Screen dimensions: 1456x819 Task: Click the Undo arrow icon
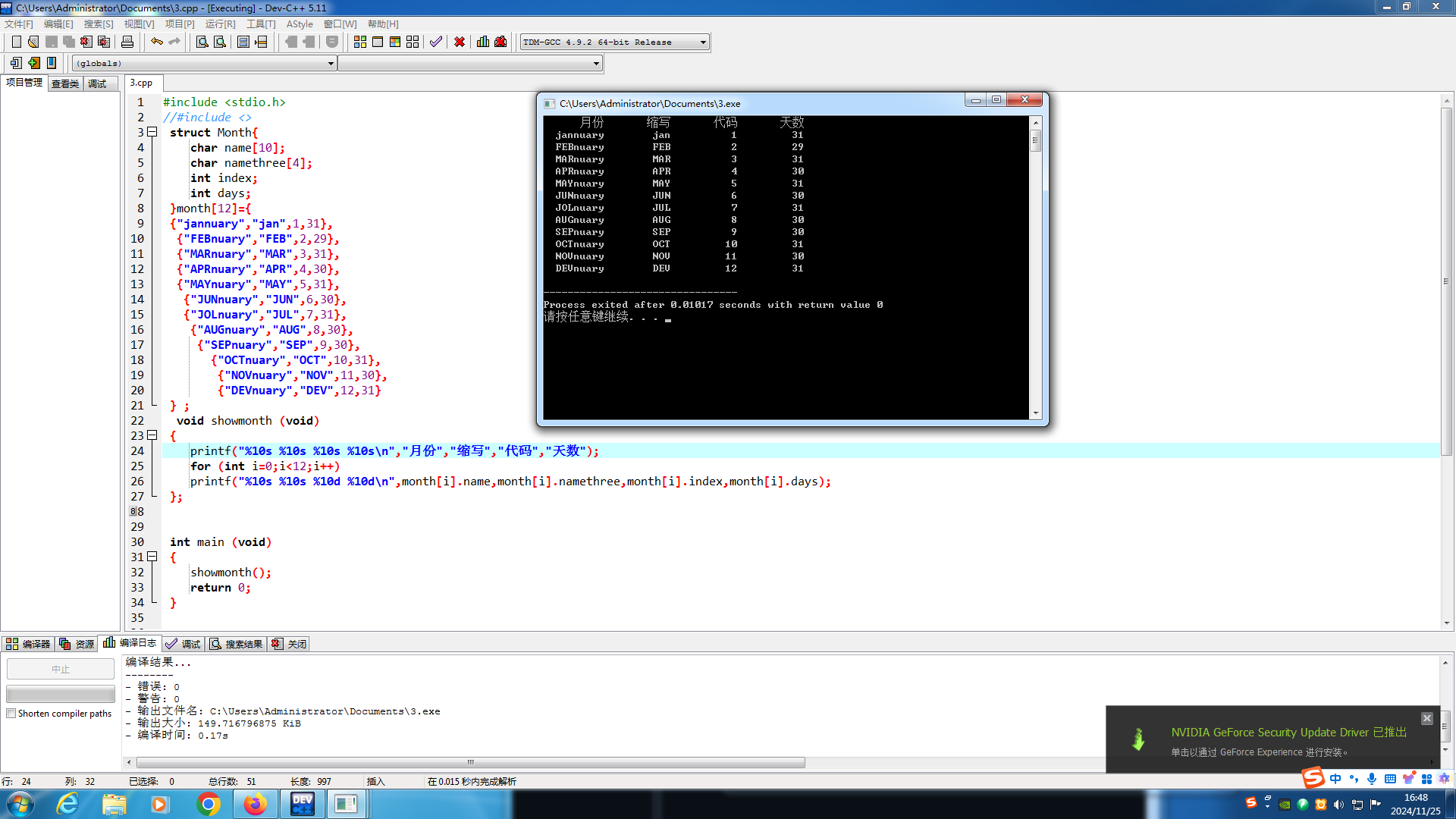tap(156, 42)
